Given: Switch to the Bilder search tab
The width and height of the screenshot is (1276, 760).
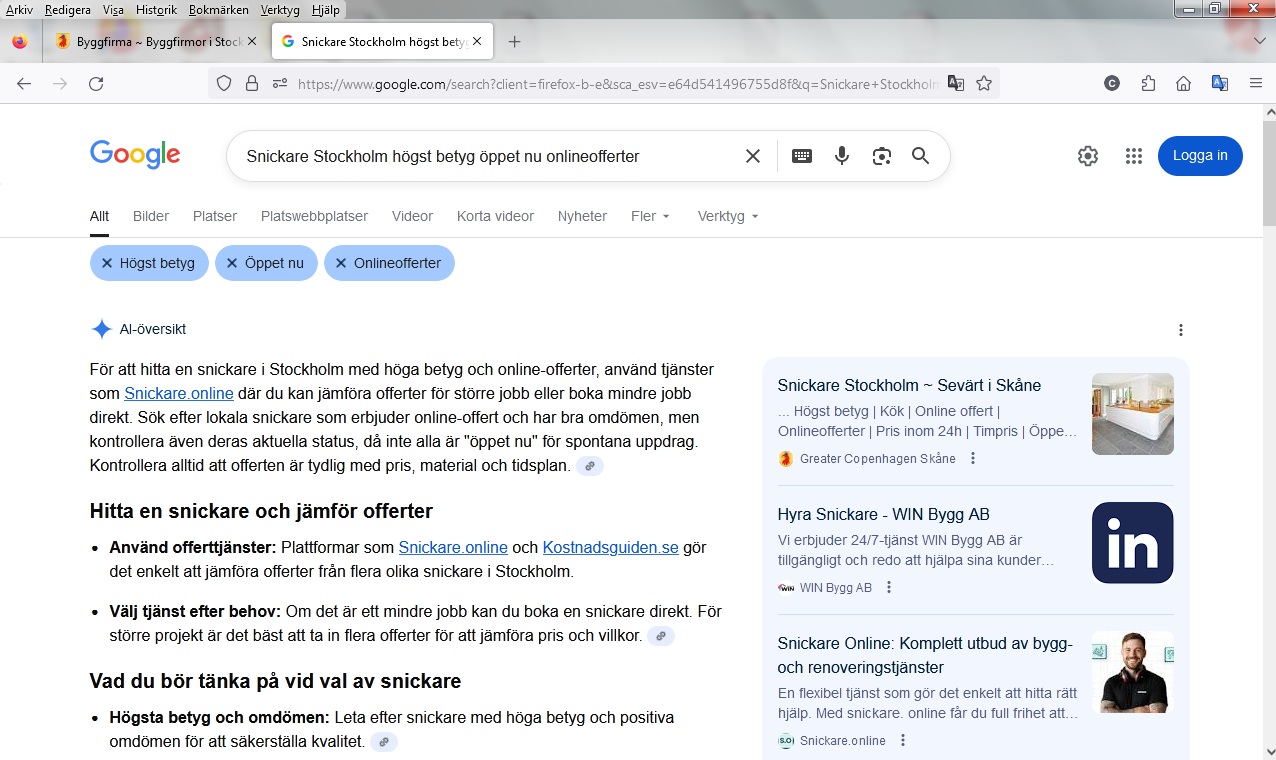Looking at the screenshot, I should click(151, 216).
